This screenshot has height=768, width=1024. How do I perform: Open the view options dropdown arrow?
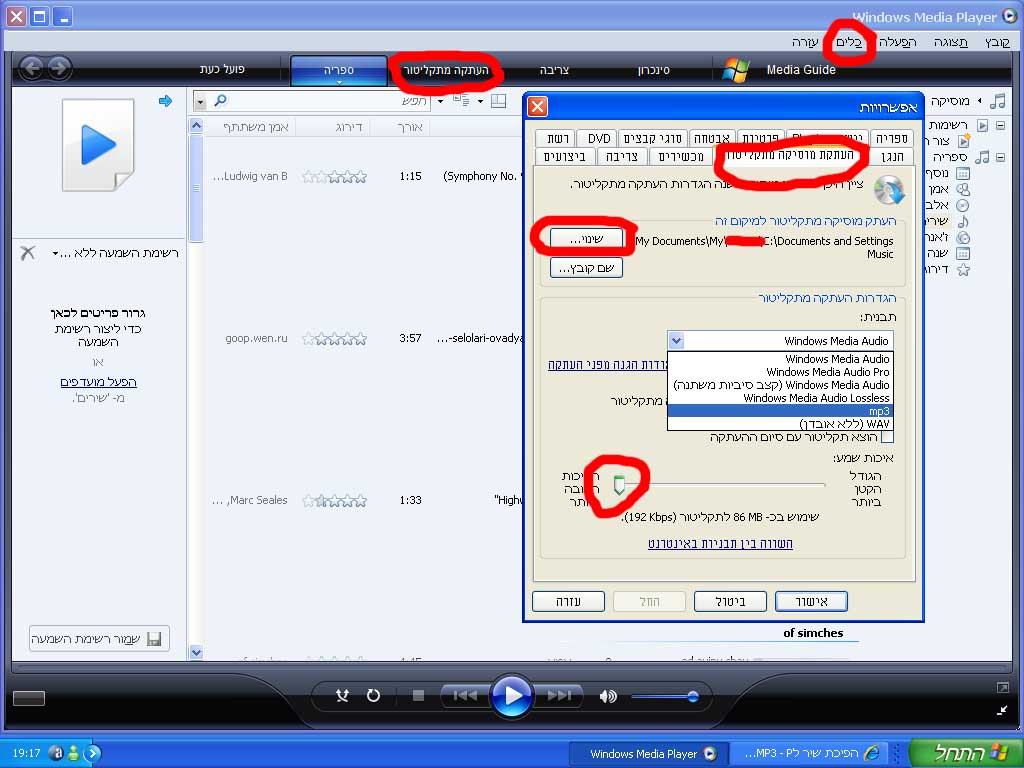tap(480, 101)
